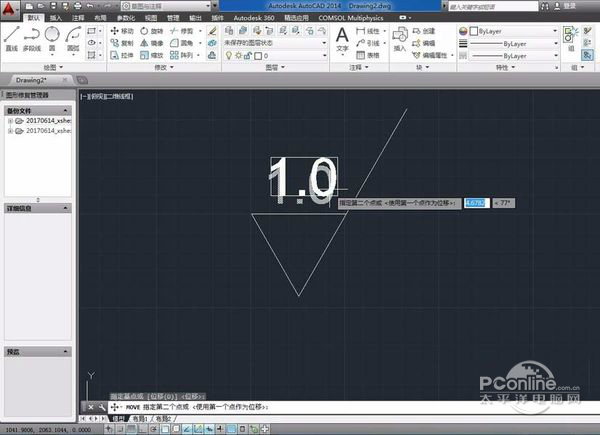Click the Stretch (拉伸) tool
This screenshot has width=600, height=435.
point(122,55)
